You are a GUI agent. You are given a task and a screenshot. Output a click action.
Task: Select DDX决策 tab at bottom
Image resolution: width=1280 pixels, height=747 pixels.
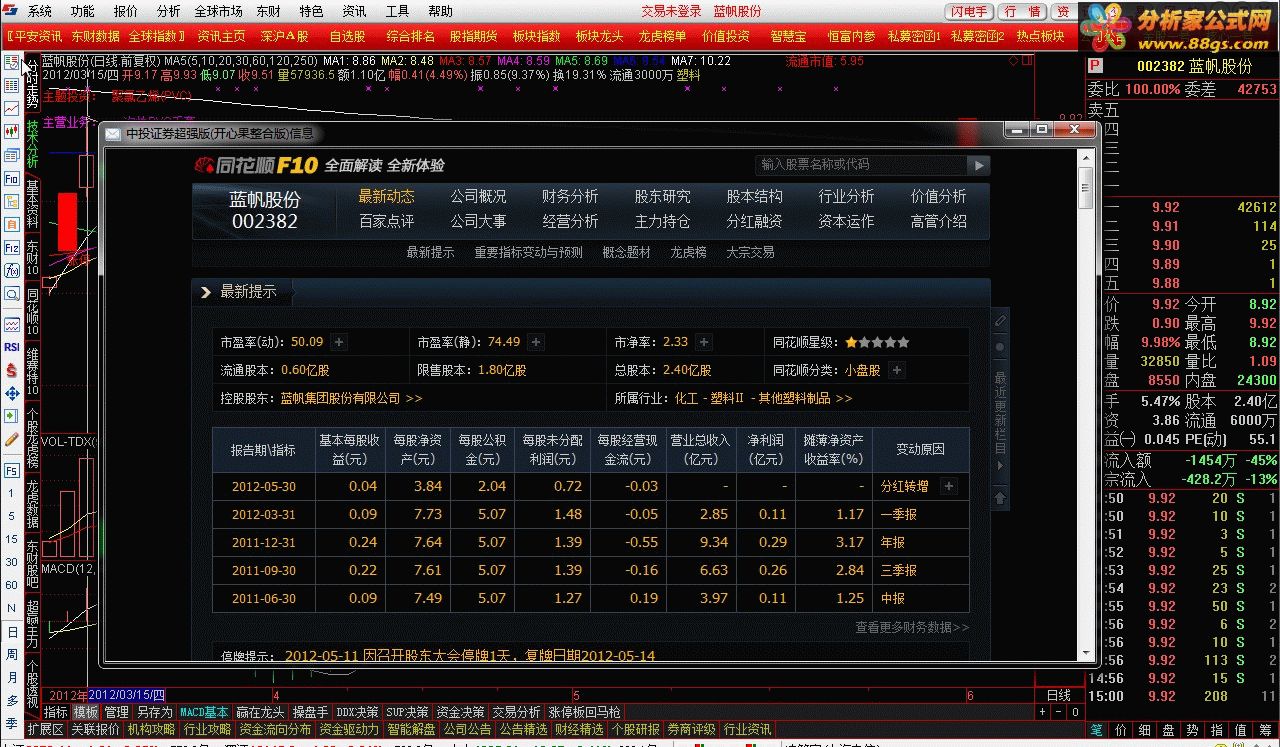pyautogui.click(x=357, y=712)
